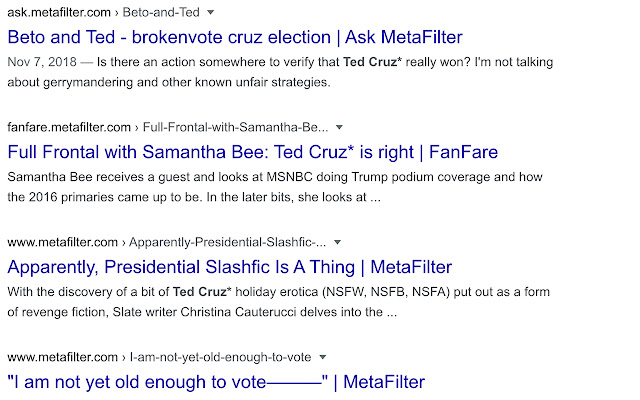Open options arrow for Apparently-Presidential-Slashfic URL
The height and width of the screenshot is (400, 640).
click(338, 242)
